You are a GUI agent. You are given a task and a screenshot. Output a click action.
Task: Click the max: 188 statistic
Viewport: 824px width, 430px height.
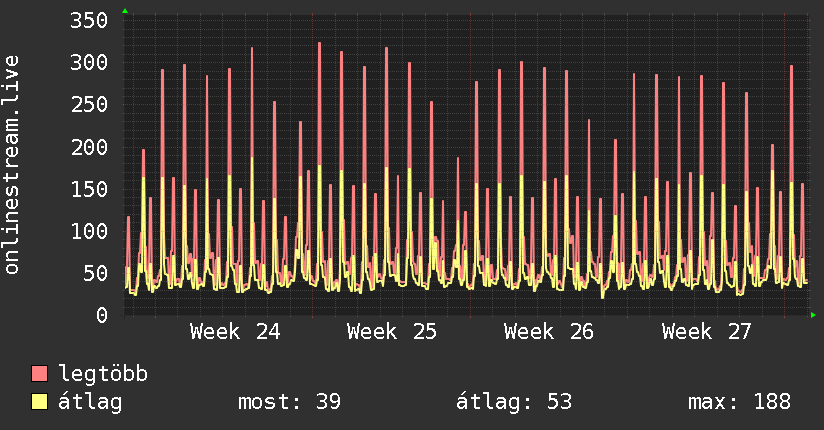tap(739, 402)
